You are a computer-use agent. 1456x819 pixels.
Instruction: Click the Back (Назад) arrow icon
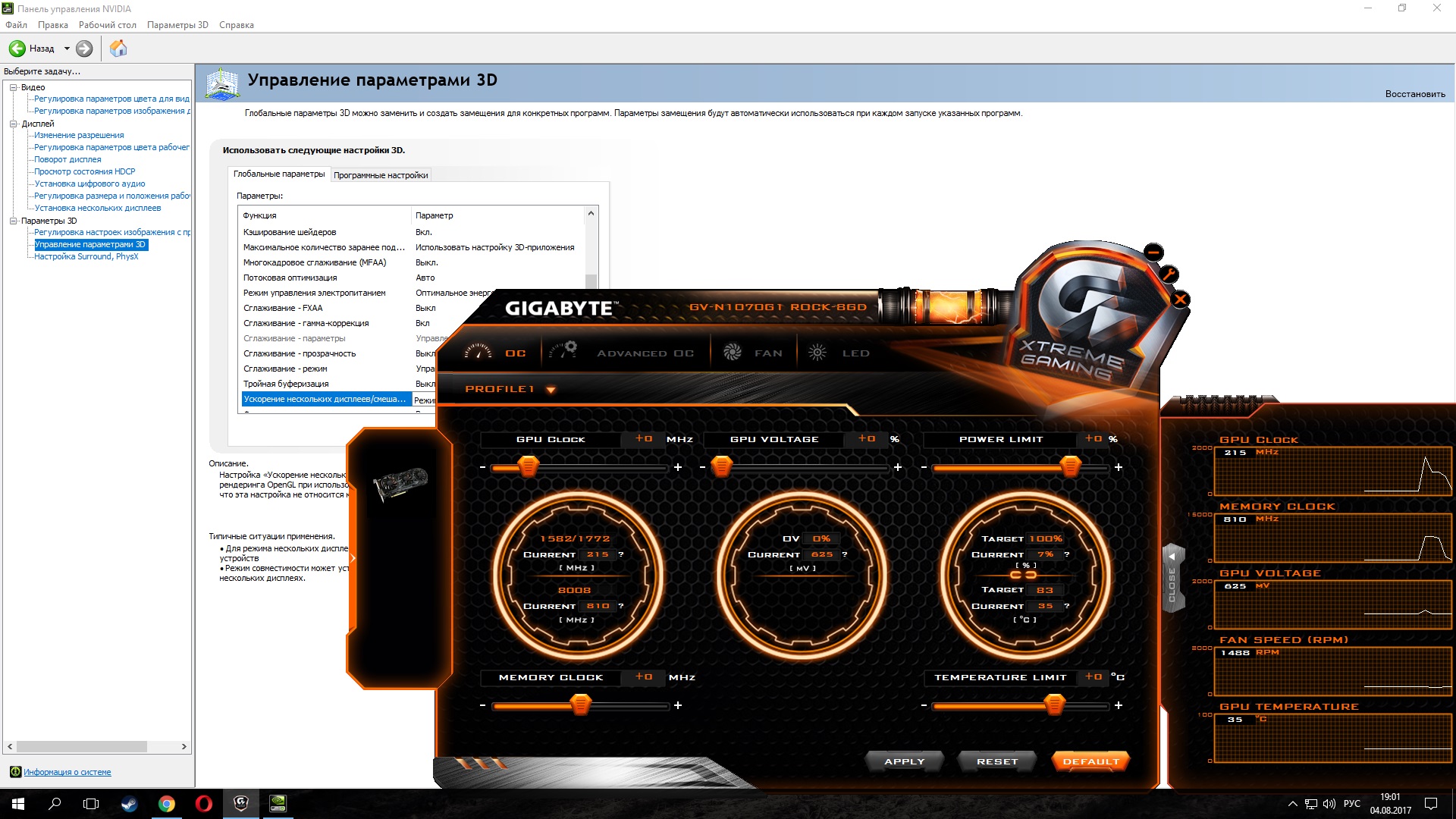tap(17, 49)
